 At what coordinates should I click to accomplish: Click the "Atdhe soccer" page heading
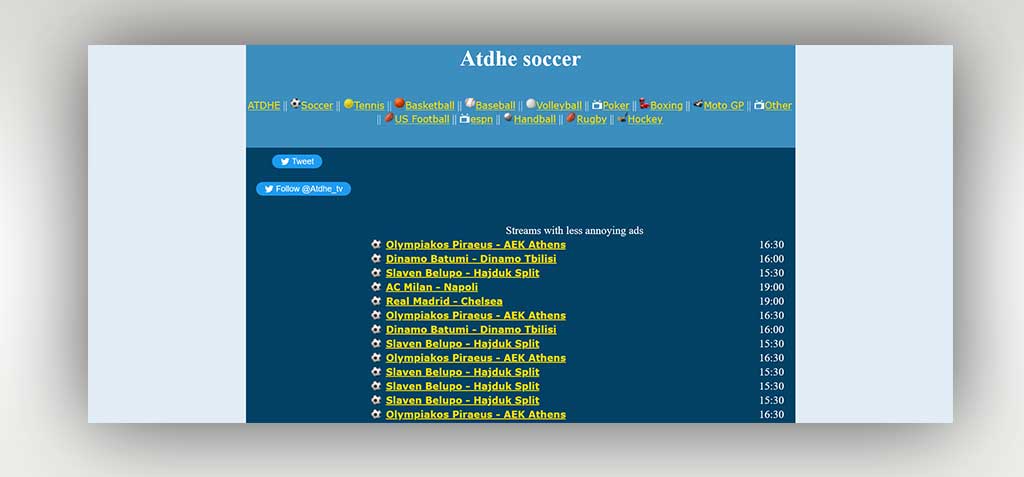coord(520,59)
